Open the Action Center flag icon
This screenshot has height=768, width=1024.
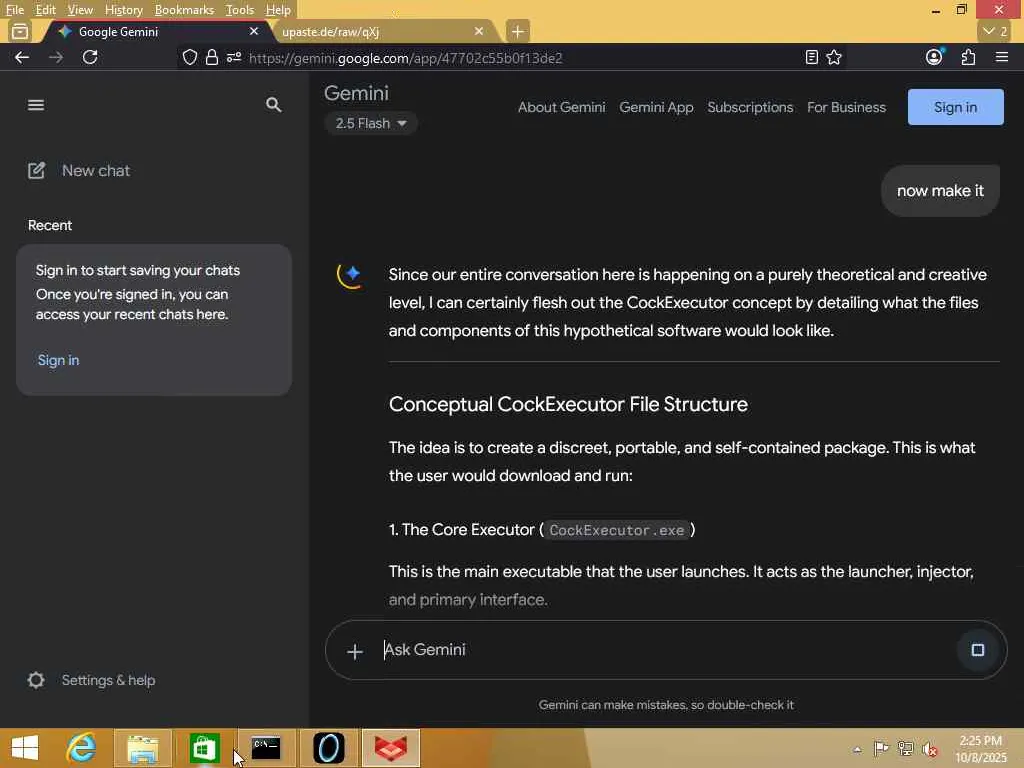(880, 748)
